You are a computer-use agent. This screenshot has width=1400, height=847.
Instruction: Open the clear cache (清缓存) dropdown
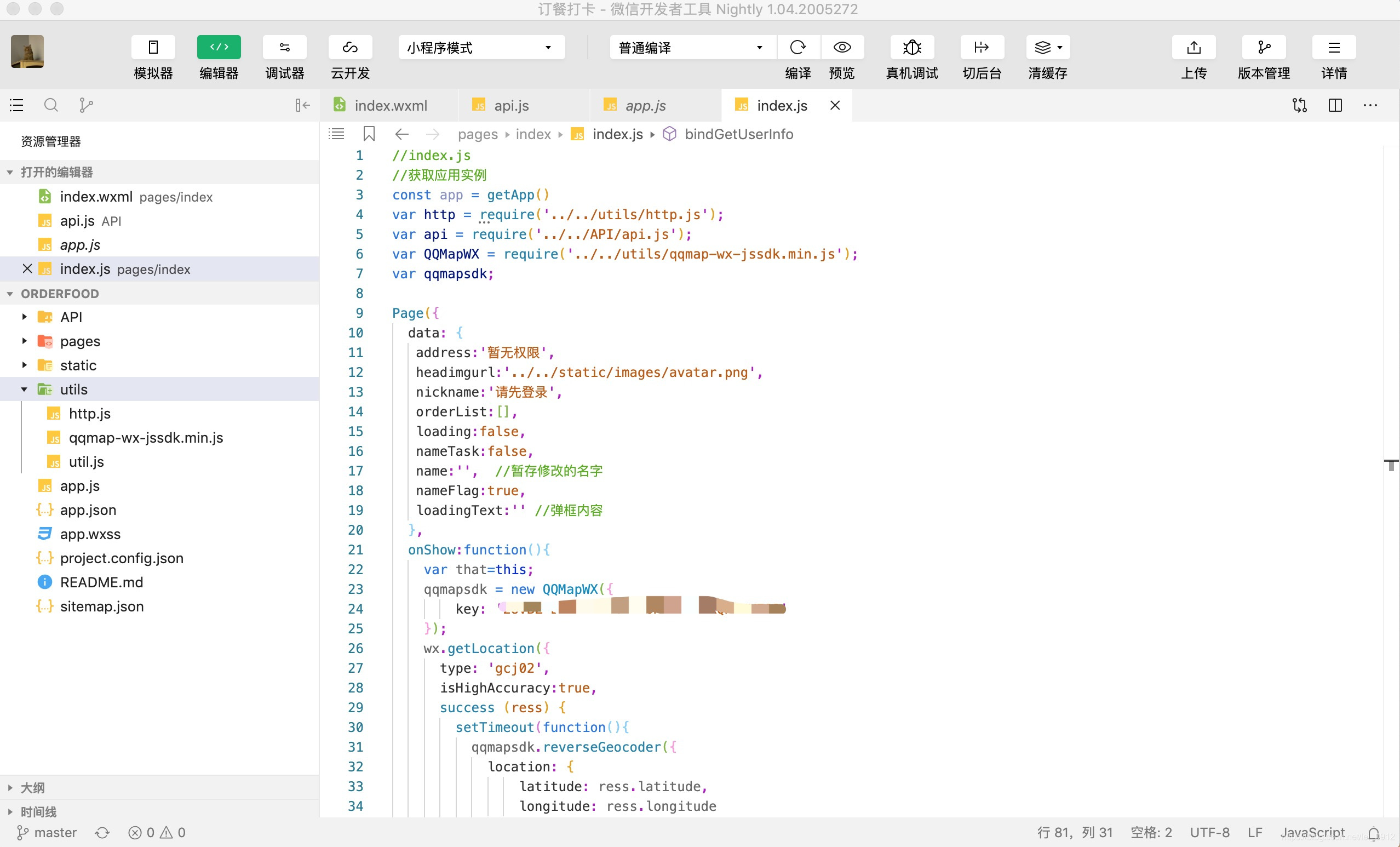[x=1048, y=47]
